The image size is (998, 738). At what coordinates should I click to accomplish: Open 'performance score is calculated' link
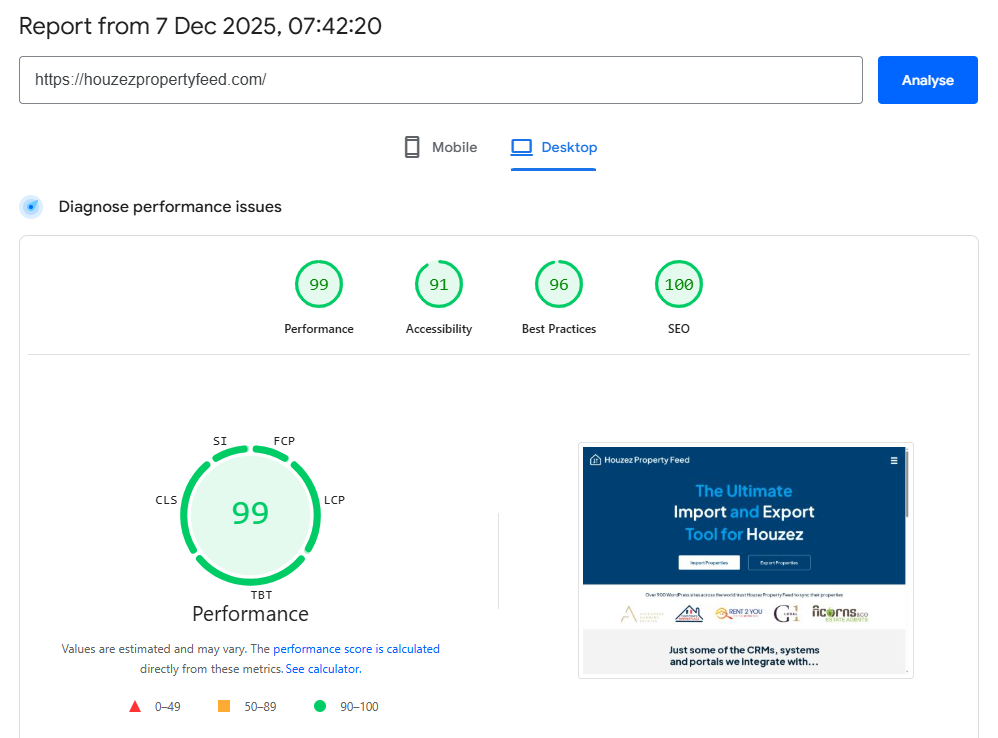(x=356, y=649)
